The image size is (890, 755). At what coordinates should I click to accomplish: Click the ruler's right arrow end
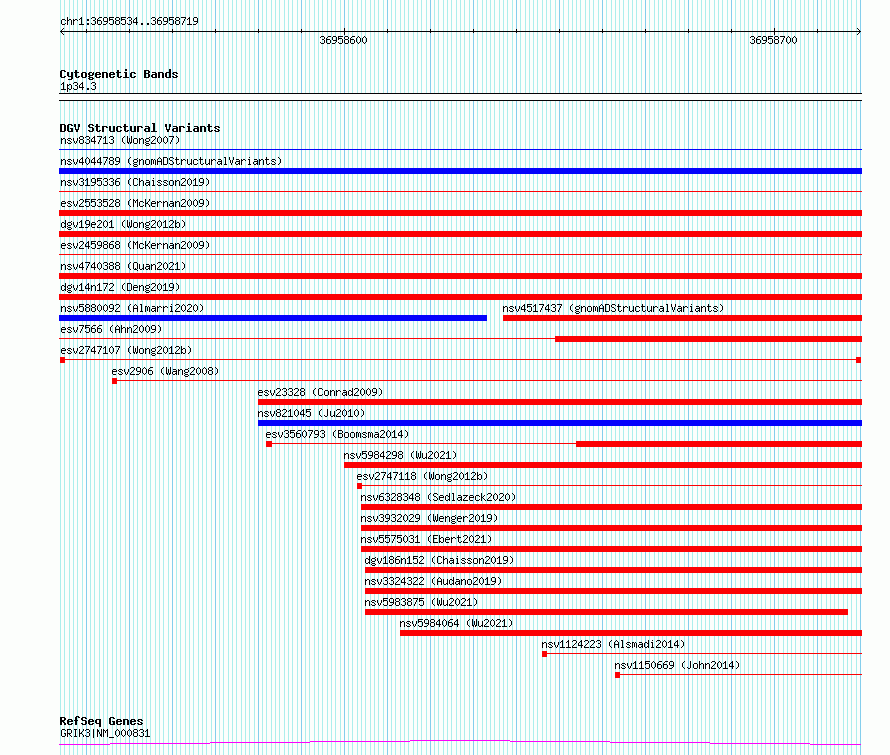859,31
